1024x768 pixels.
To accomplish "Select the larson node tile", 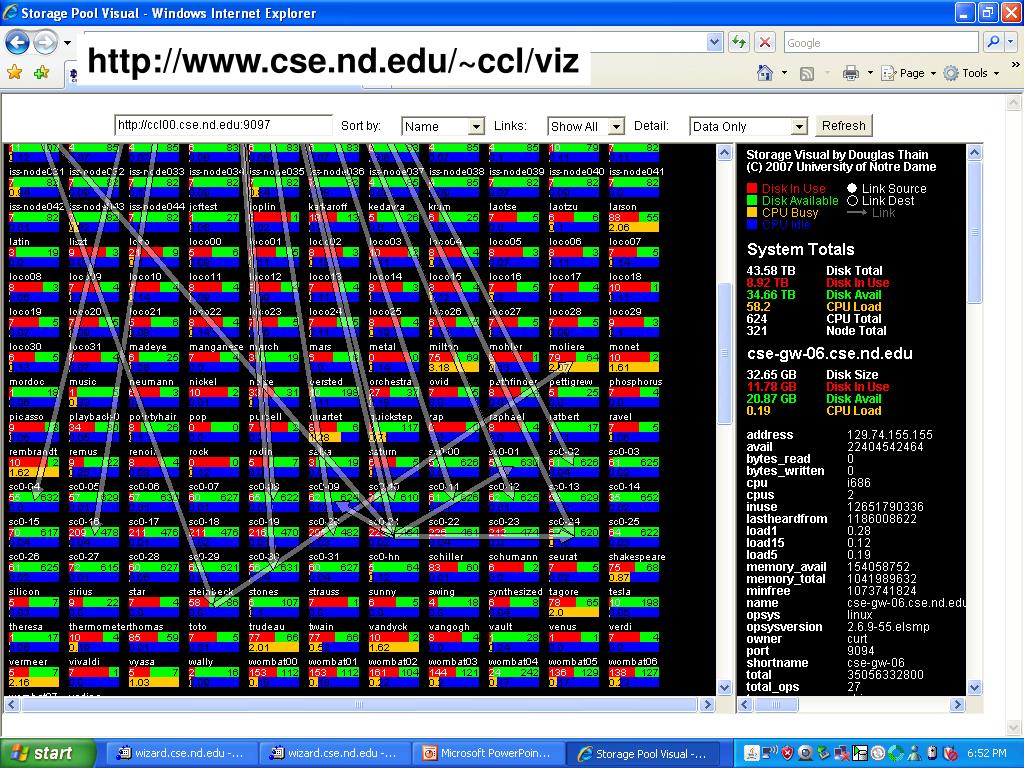I will coord(633,217).
